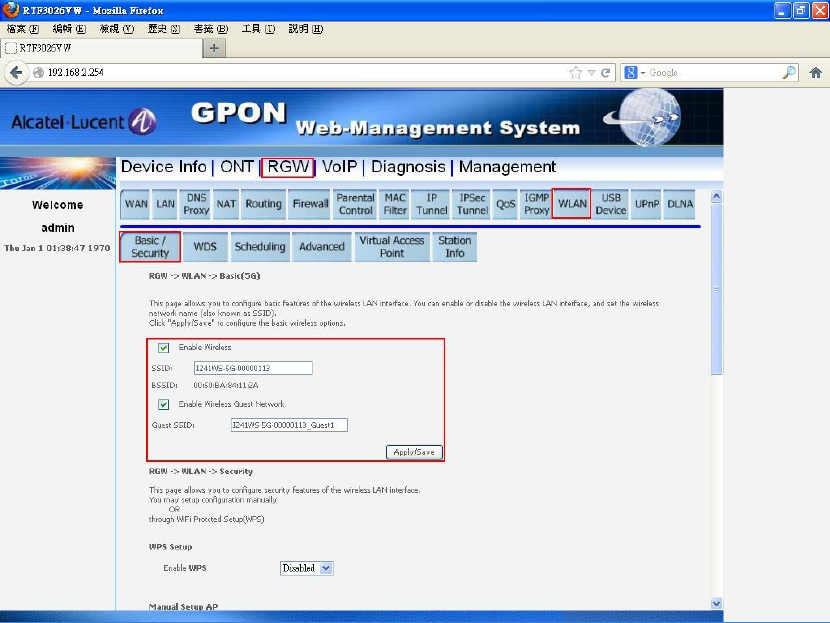This screenshot has width=830, height=623.
Task: Select the IGMP Proxy tab
Action: pos(536,204)
